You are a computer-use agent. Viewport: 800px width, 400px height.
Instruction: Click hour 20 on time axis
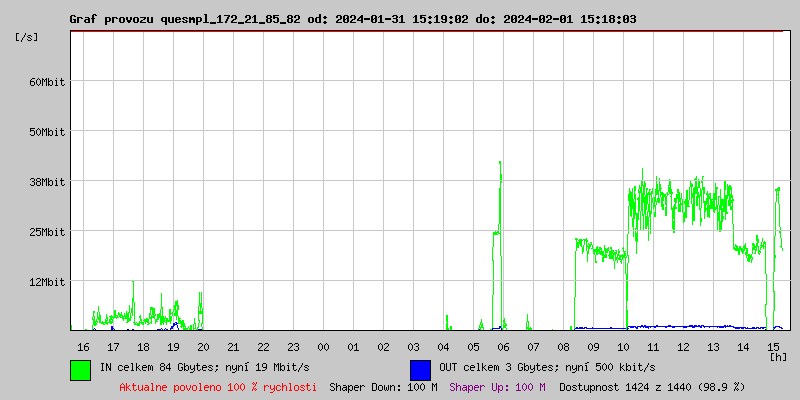pos(203,347)
